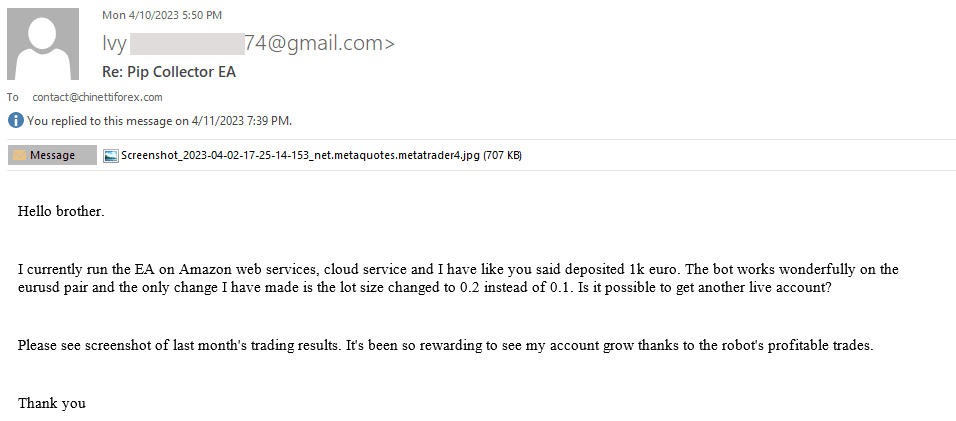956x421 pixels.
Task: Click the envelope icon on the Message button
Action: [x=19, y=156]
